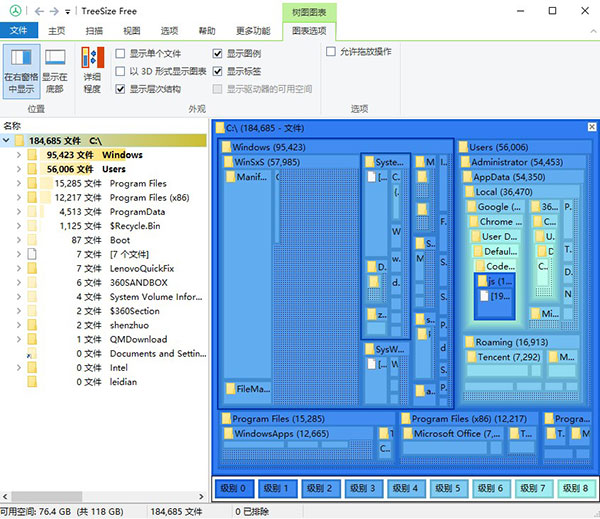The image size is (600, 519).
Task: Enable 允许拖放操作 checkbox
Action: click(331, 51)
